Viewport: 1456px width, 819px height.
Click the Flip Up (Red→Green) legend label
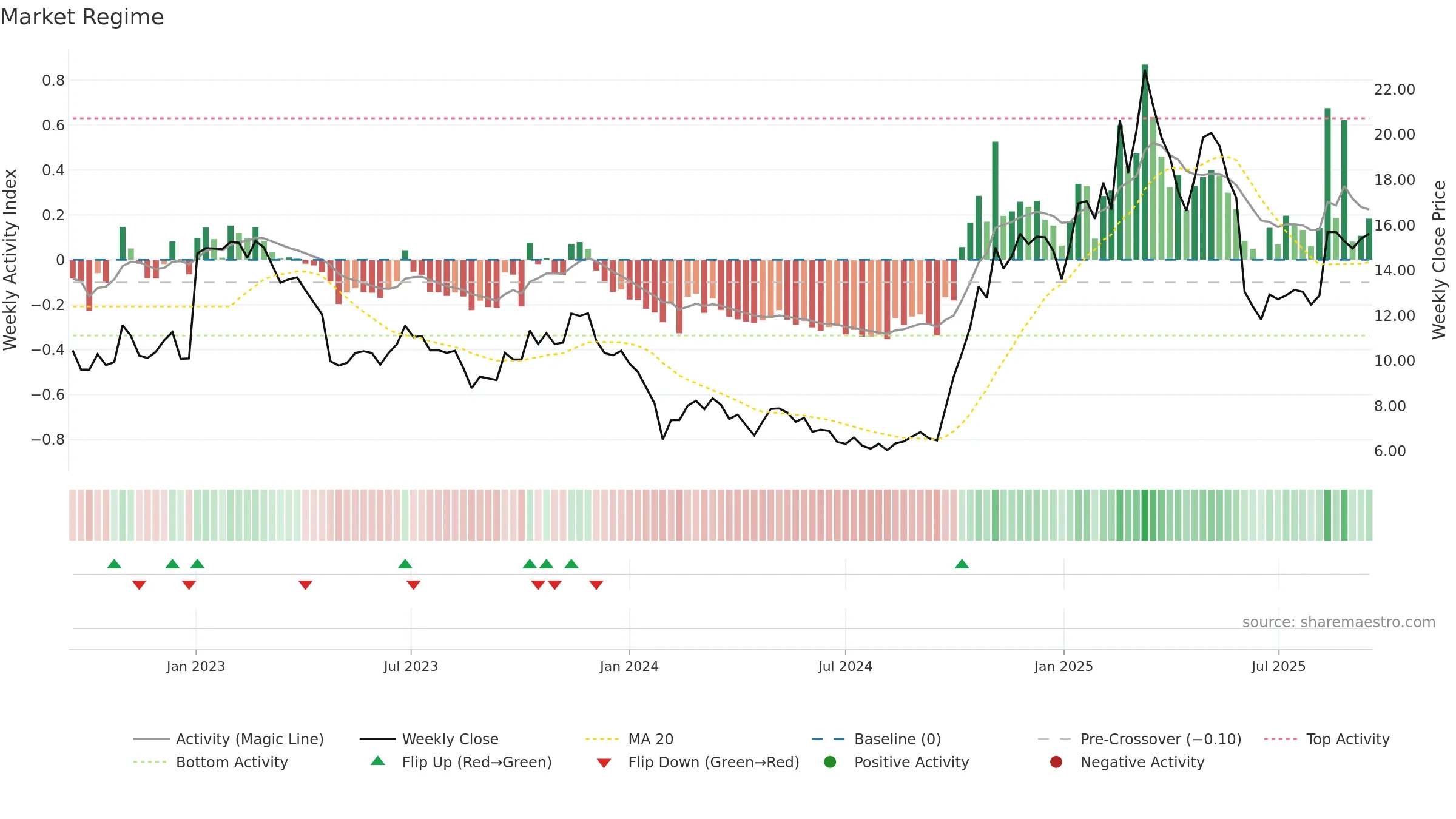[477, 762]
